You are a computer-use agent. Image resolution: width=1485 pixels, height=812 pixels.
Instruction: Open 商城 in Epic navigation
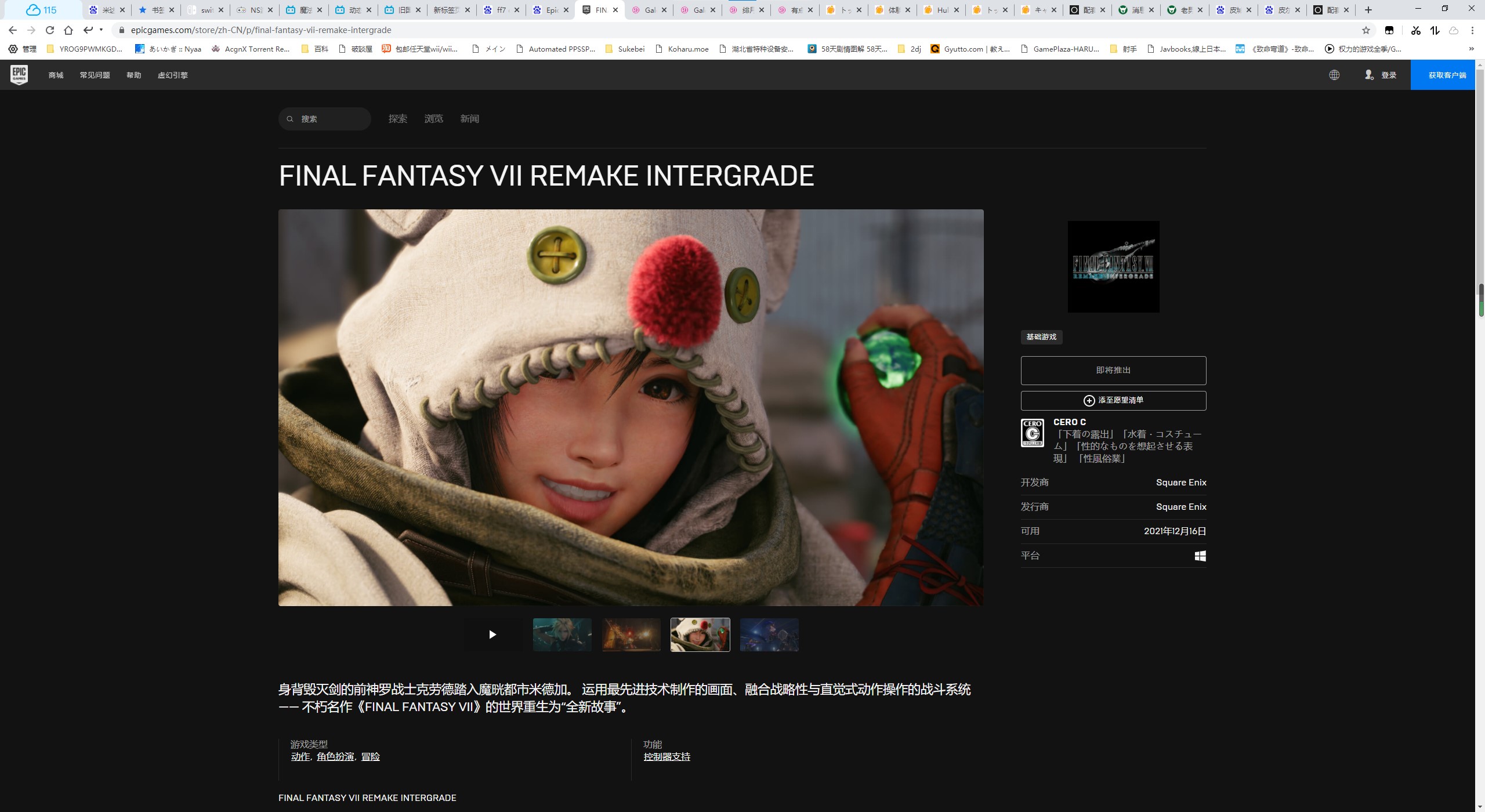[x=56, y=75]
